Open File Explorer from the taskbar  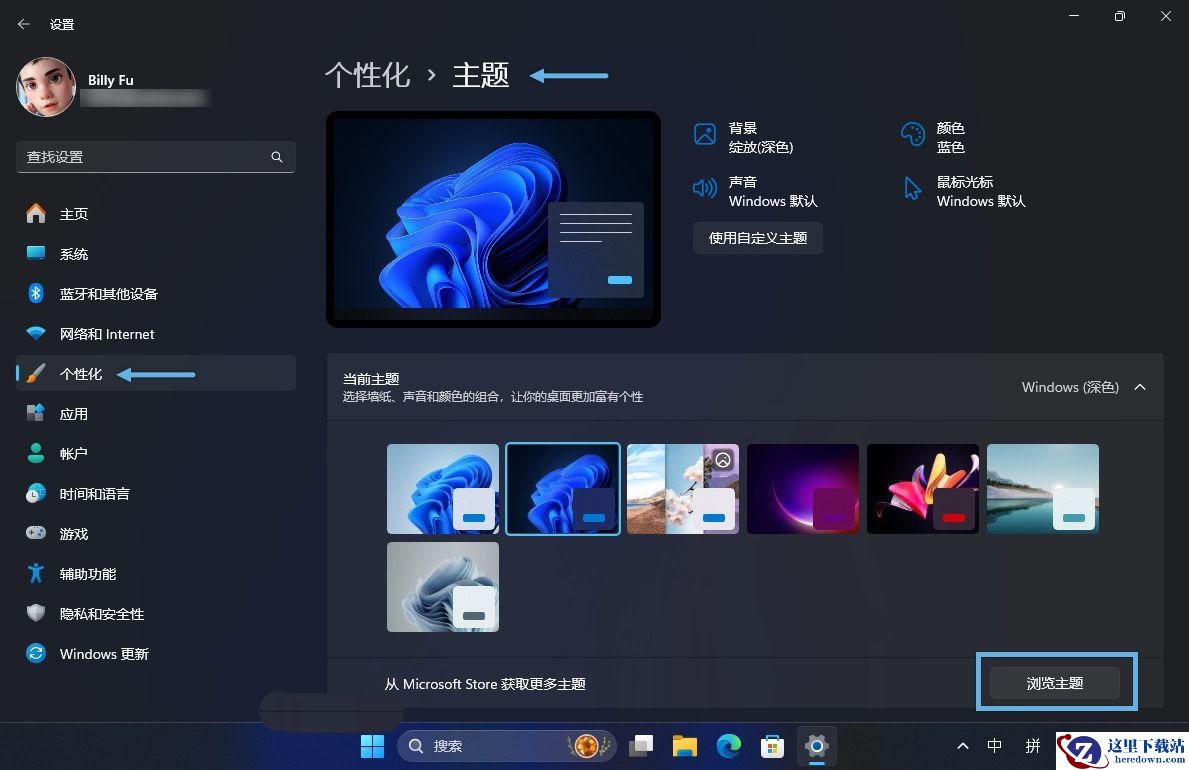[x=685, y=746]
